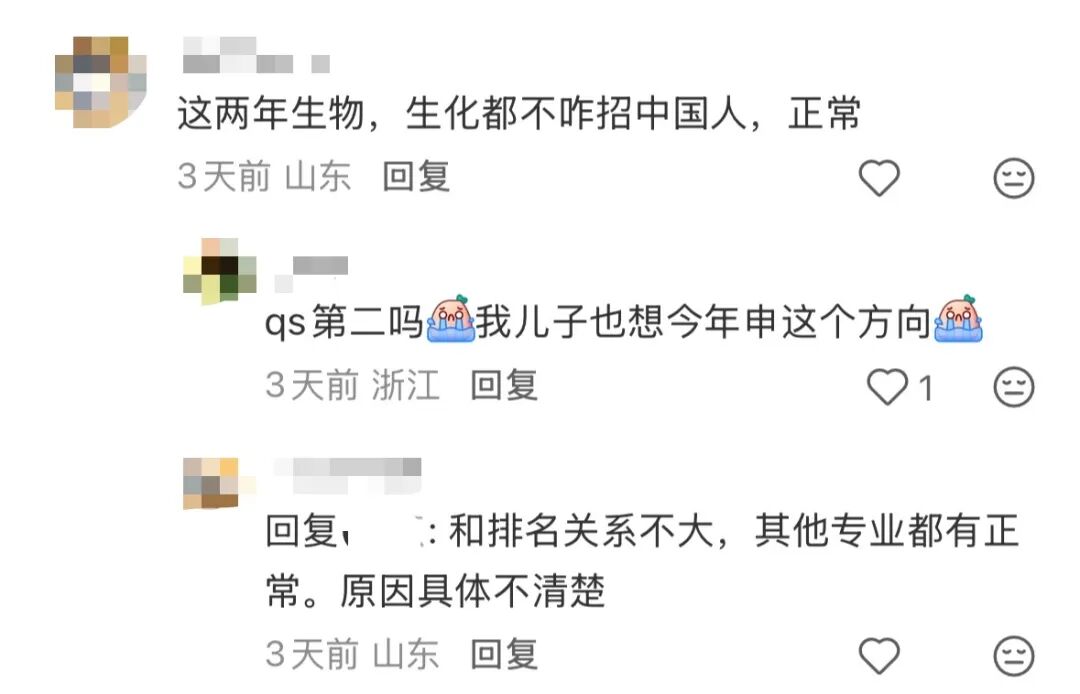Open the first commenter's username

click(x=256, y=55)
